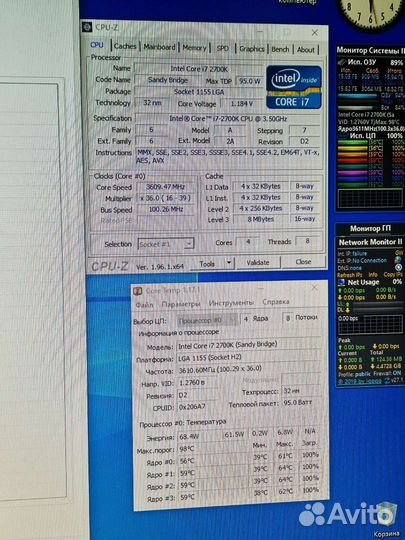Image resolution: width=405 pixels, height=540 pixels.
Task: Expand the Tools dropdown arrow in CPU-Z
Action: pyautogui.click(x=229, y=263)
